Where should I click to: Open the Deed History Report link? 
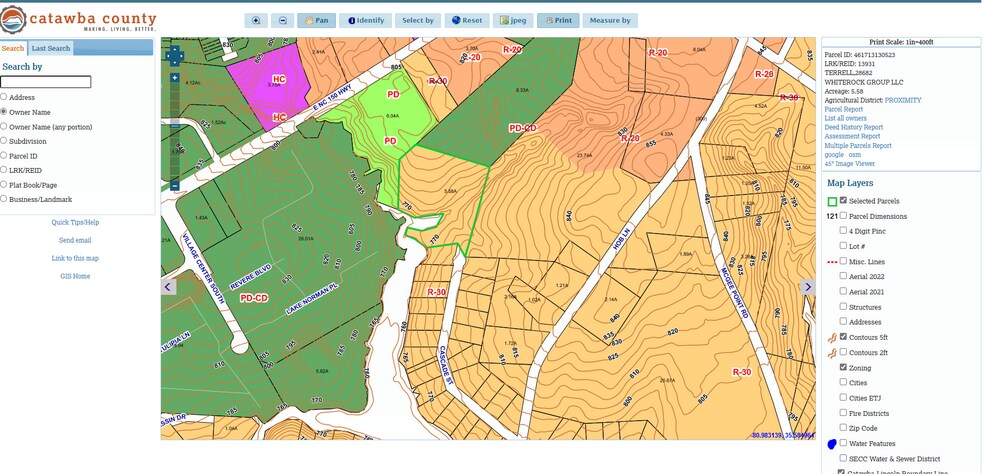(853, 127)
